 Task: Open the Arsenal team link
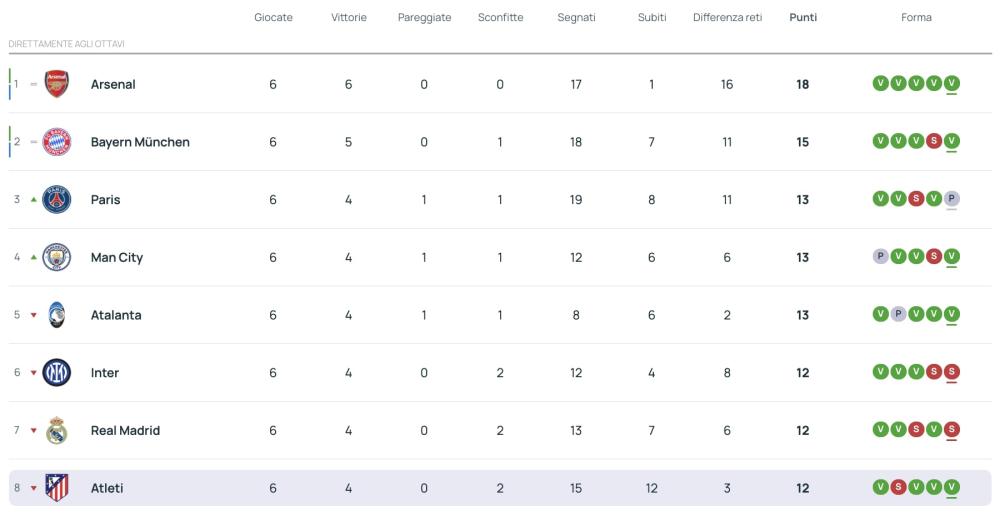[x=113, y=85]
